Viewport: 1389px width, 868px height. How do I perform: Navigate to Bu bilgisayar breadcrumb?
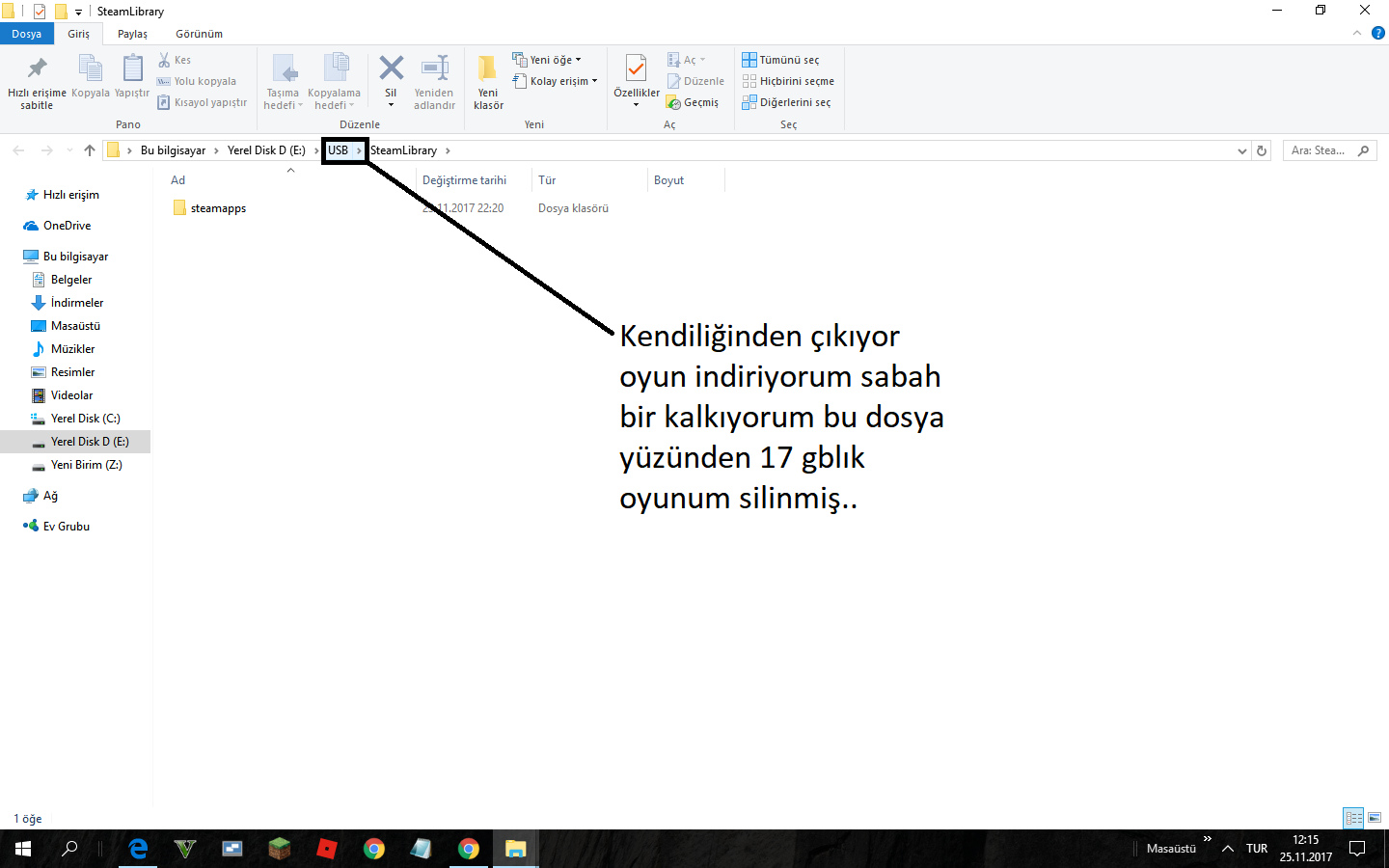(x=174, y=150)
